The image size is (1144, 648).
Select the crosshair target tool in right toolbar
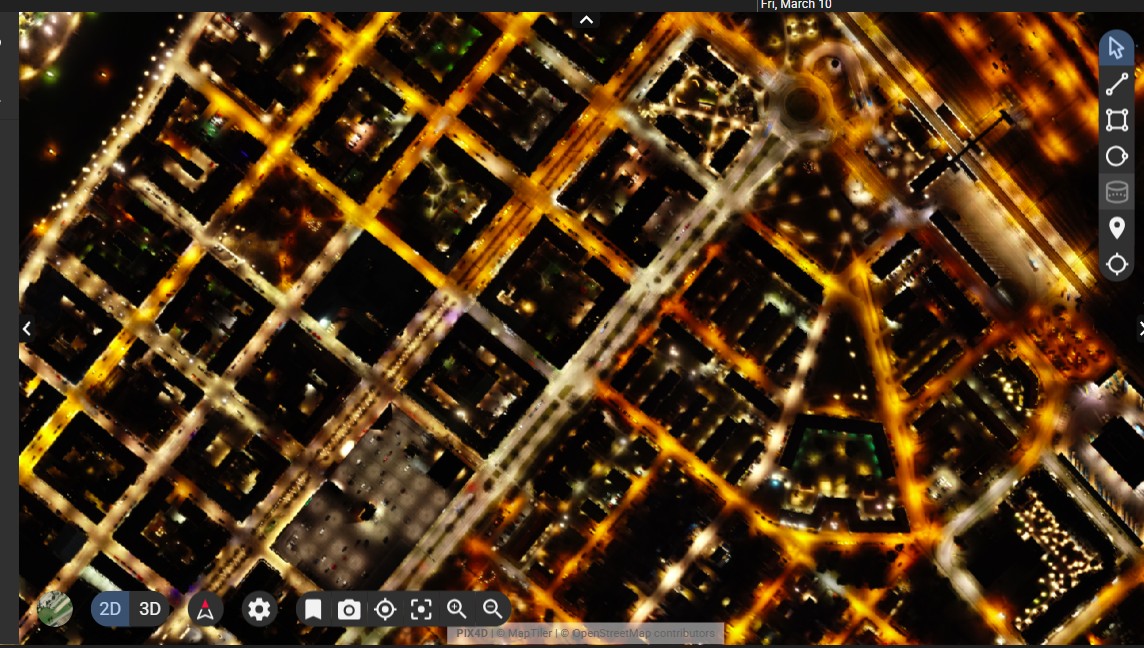coord(1116,265)
